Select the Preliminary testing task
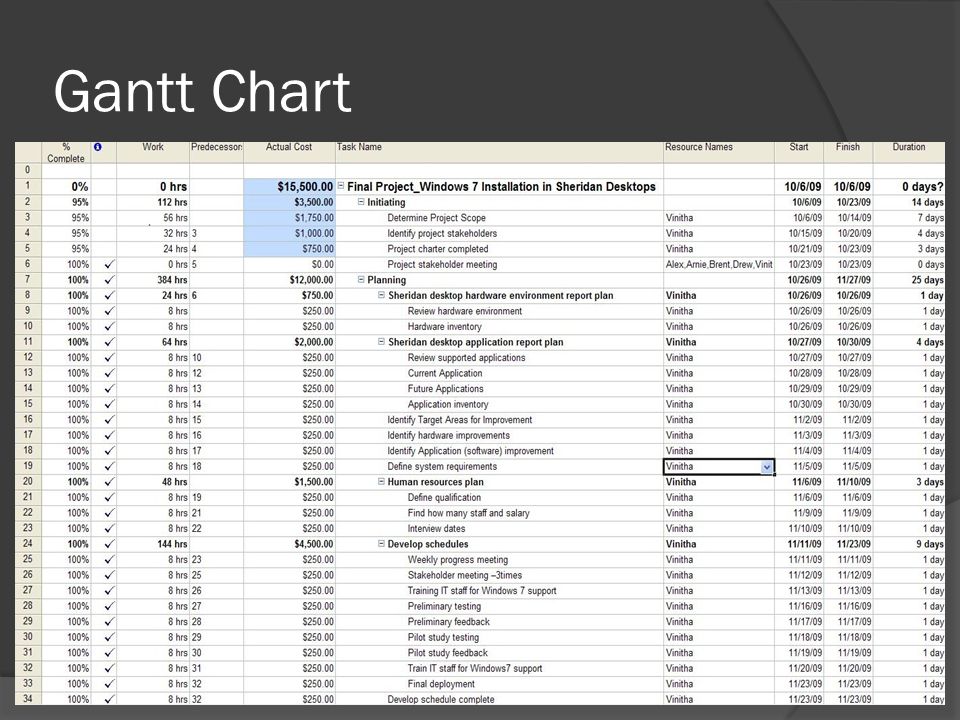Image resolution: width=960 pixels, height=720 pixels. [444, 606]
